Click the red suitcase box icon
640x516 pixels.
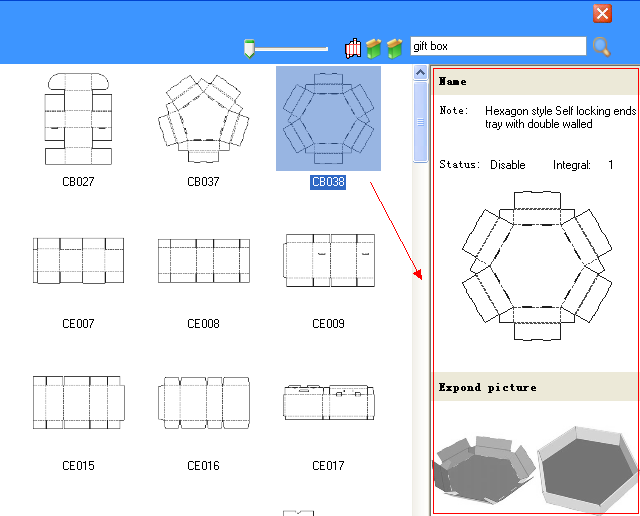point(353,49)
